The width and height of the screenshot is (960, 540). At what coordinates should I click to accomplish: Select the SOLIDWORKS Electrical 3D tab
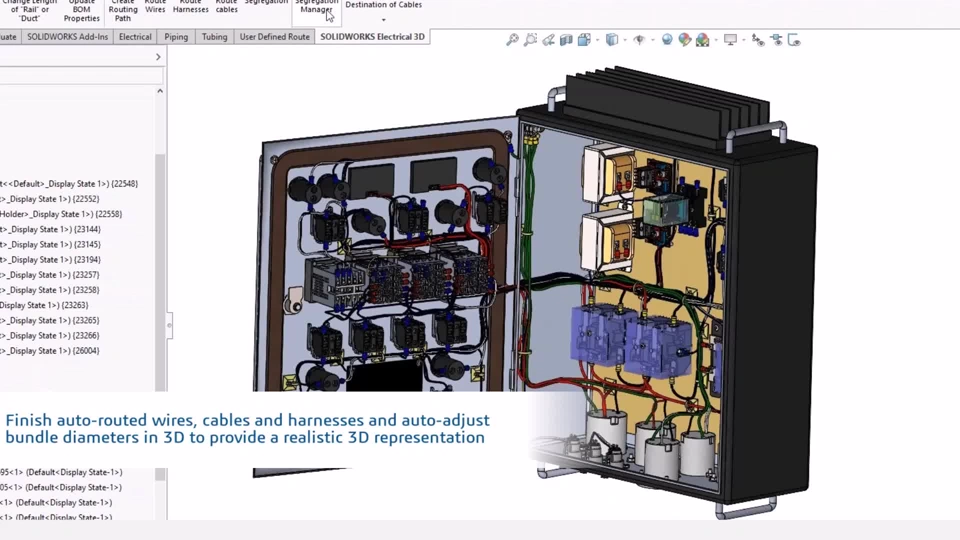[x=372, y=37]
